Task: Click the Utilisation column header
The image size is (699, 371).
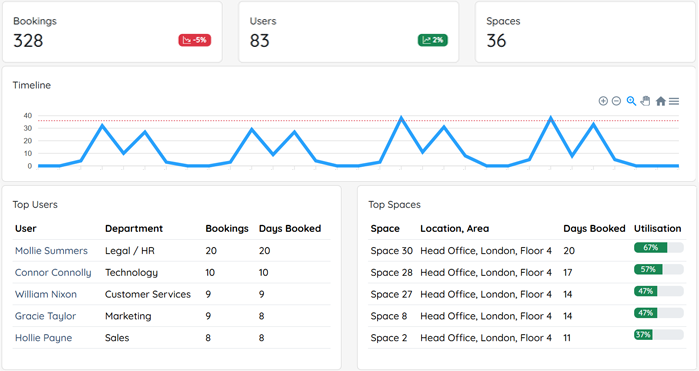Action: tap(658, 228)
